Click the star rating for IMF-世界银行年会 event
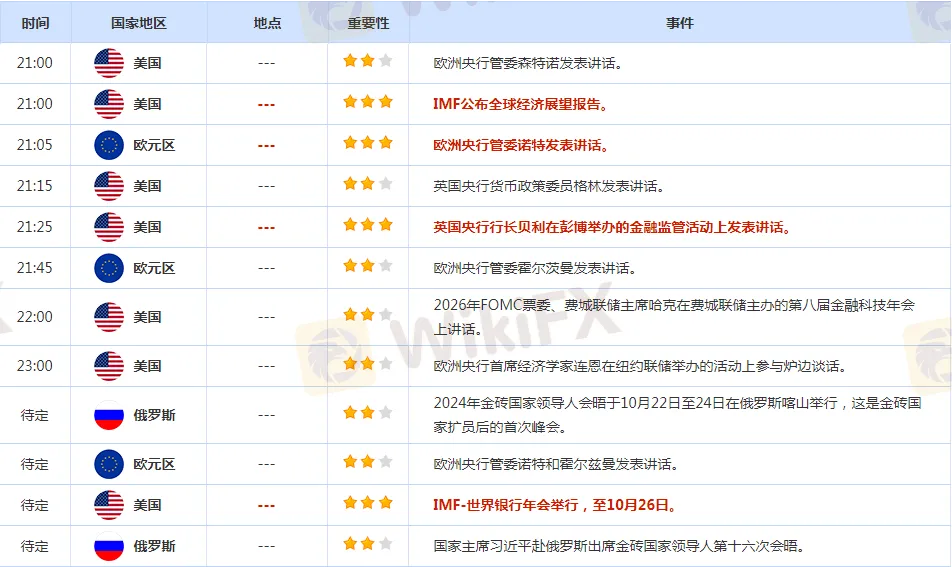Screen dimensions: 952x567 [367, 505]
